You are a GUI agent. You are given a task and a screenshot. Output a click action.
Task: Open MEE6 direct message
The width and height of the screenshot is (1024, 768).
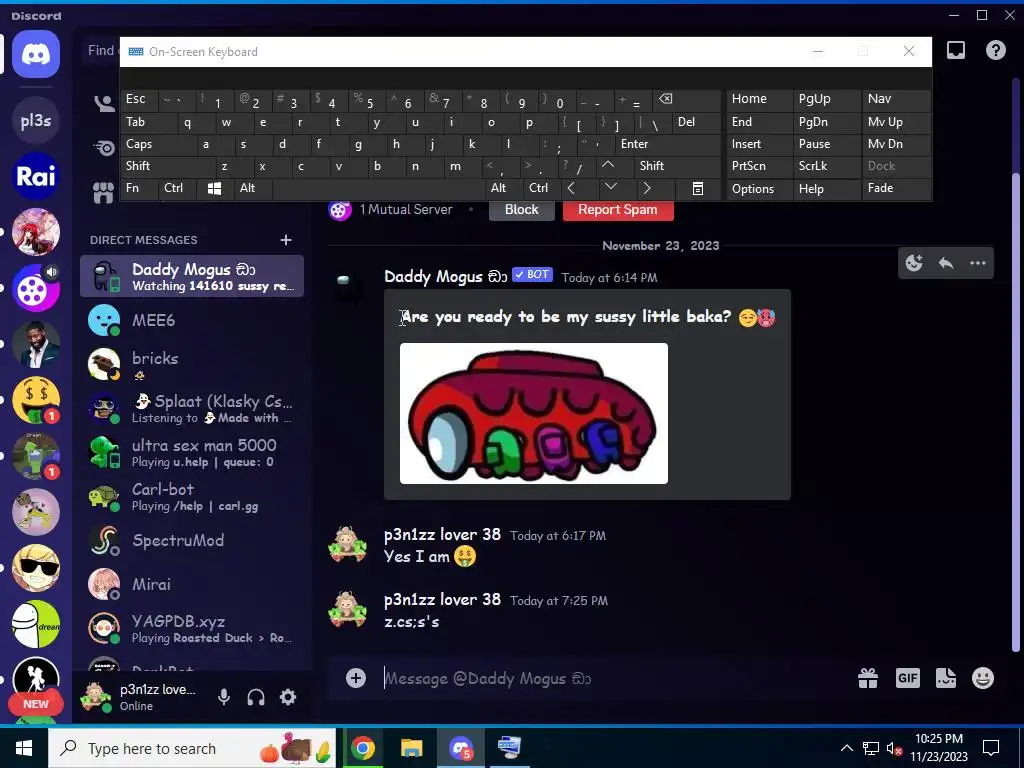click(192, 320)
